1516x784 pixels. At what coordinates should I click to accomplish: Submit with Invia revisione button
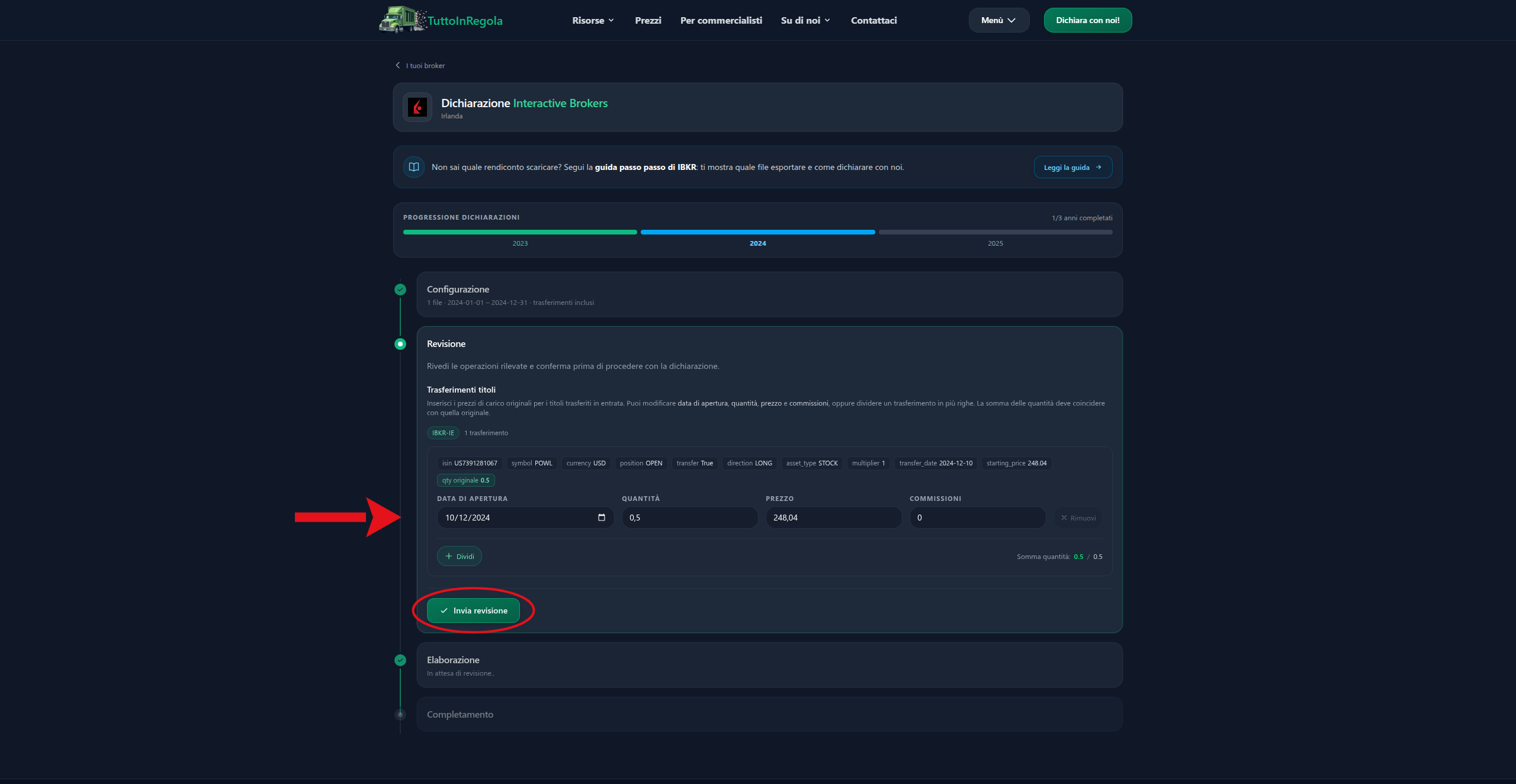[473, 611]
